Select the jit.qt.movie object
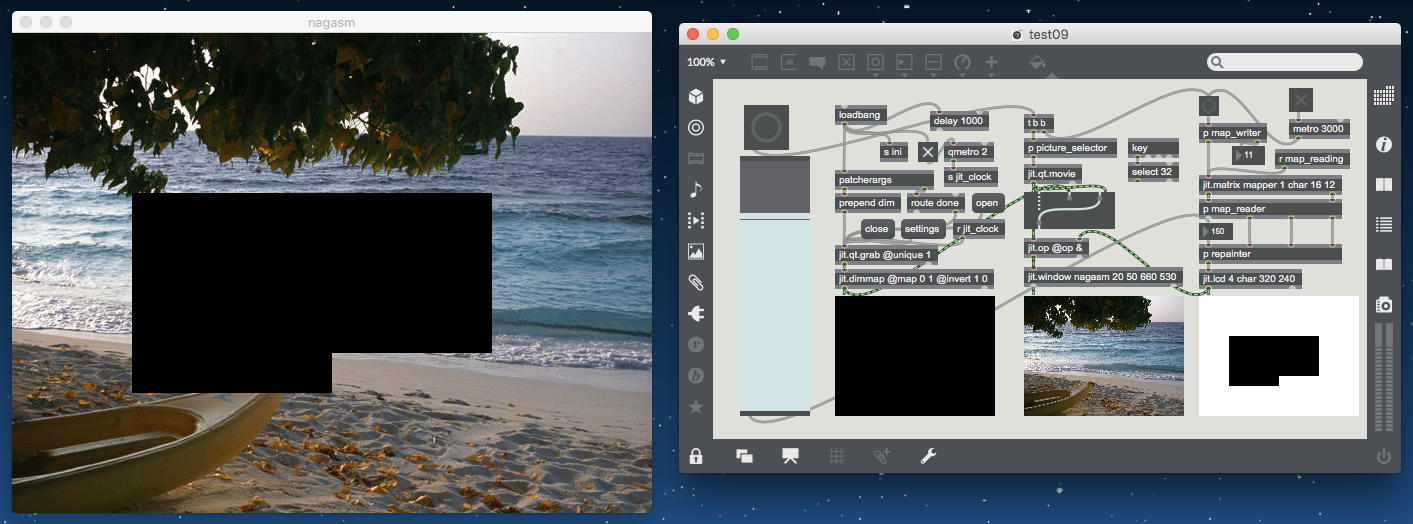Image resolution: width=1413 pixels, height=524 pixels. tap(1052, 173)
